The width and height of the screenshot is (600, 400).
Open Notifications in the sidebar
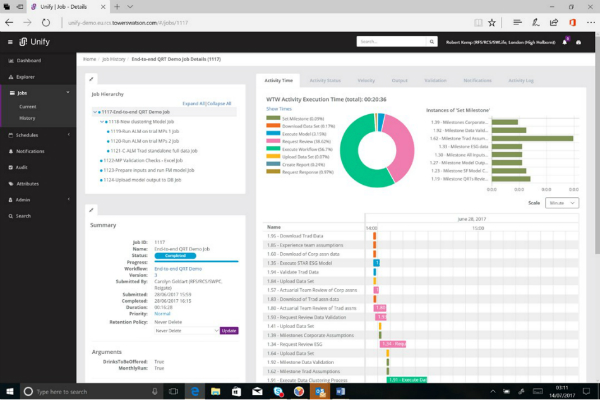pyautogui.click(x=26, y=151)
